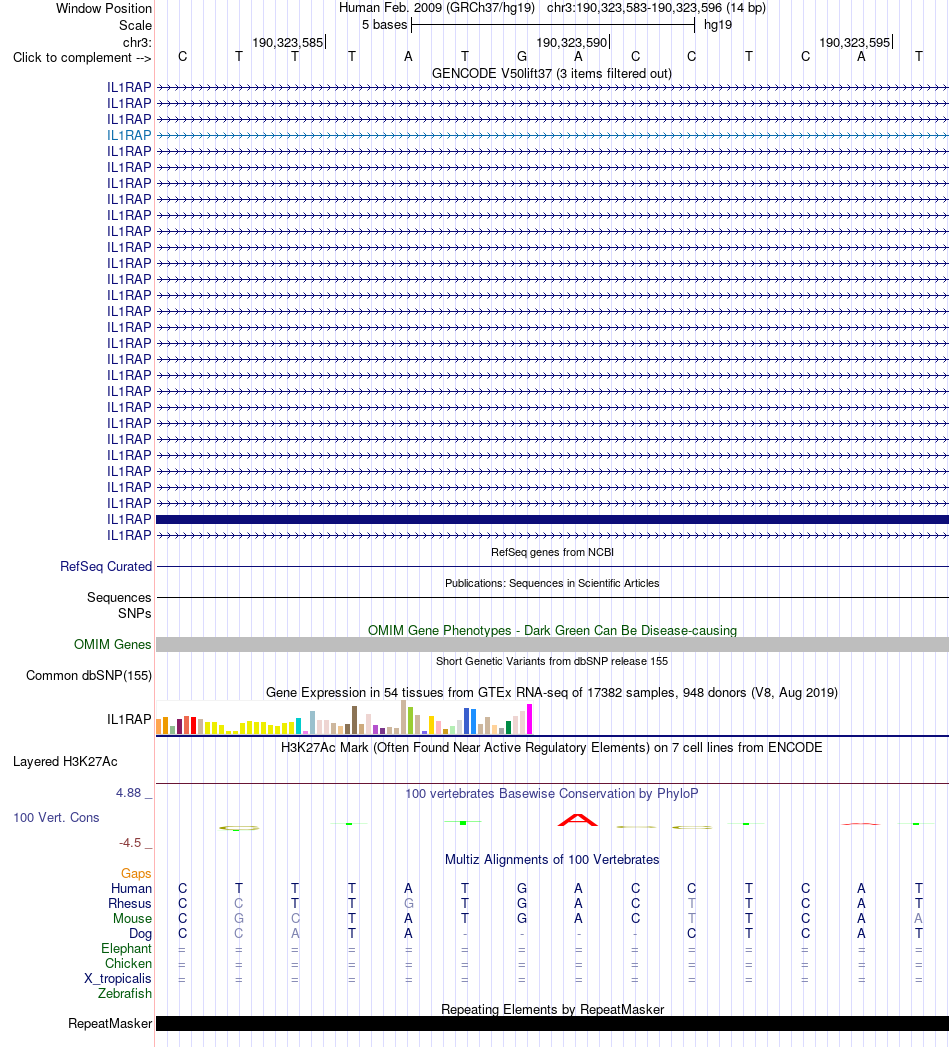The image size is (950, 1047).
Task: Click the 190,323,585 position marker
Action: (288, 43)
